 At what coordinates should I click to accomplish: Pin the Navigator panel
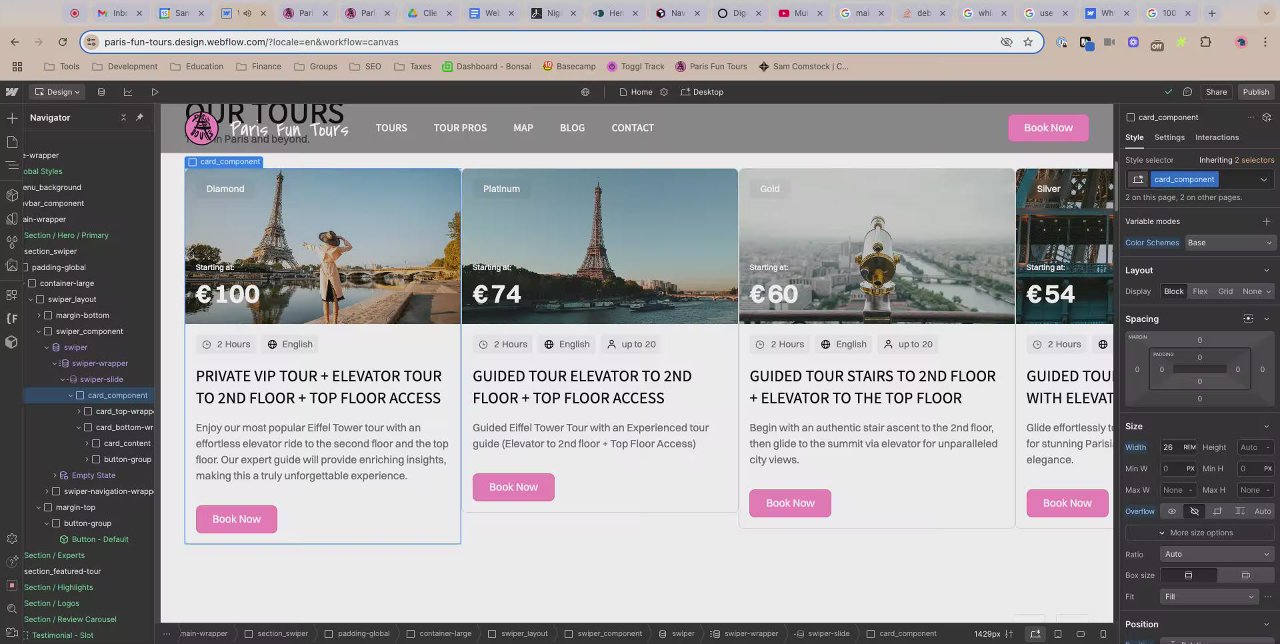click(139, 118)
